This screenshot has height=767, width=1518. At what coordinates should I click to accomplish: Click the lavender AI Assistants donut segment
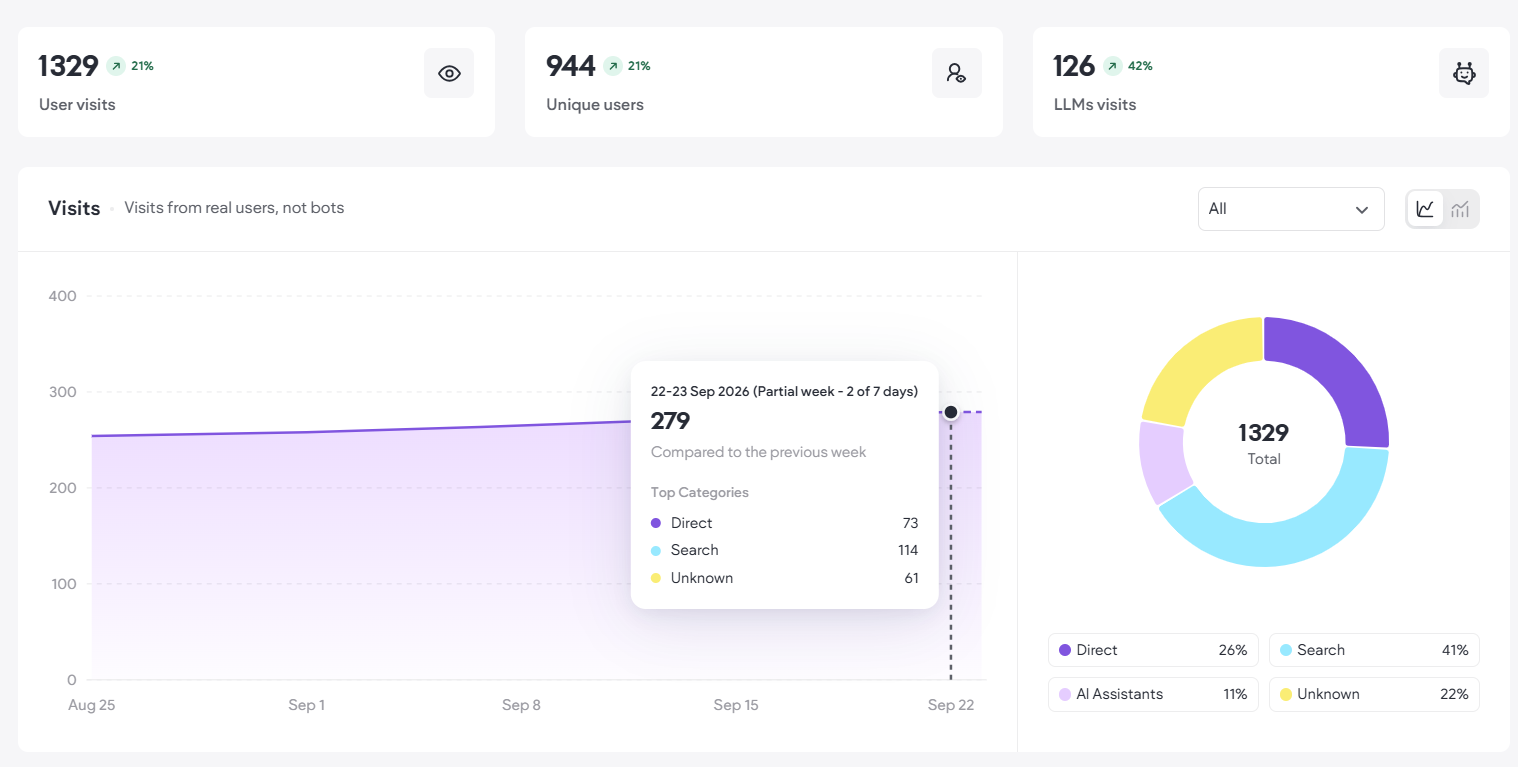click(1162, 461)
